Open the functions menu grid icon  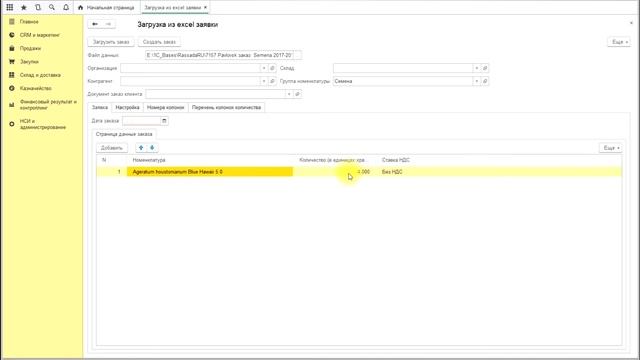[10, 7]
